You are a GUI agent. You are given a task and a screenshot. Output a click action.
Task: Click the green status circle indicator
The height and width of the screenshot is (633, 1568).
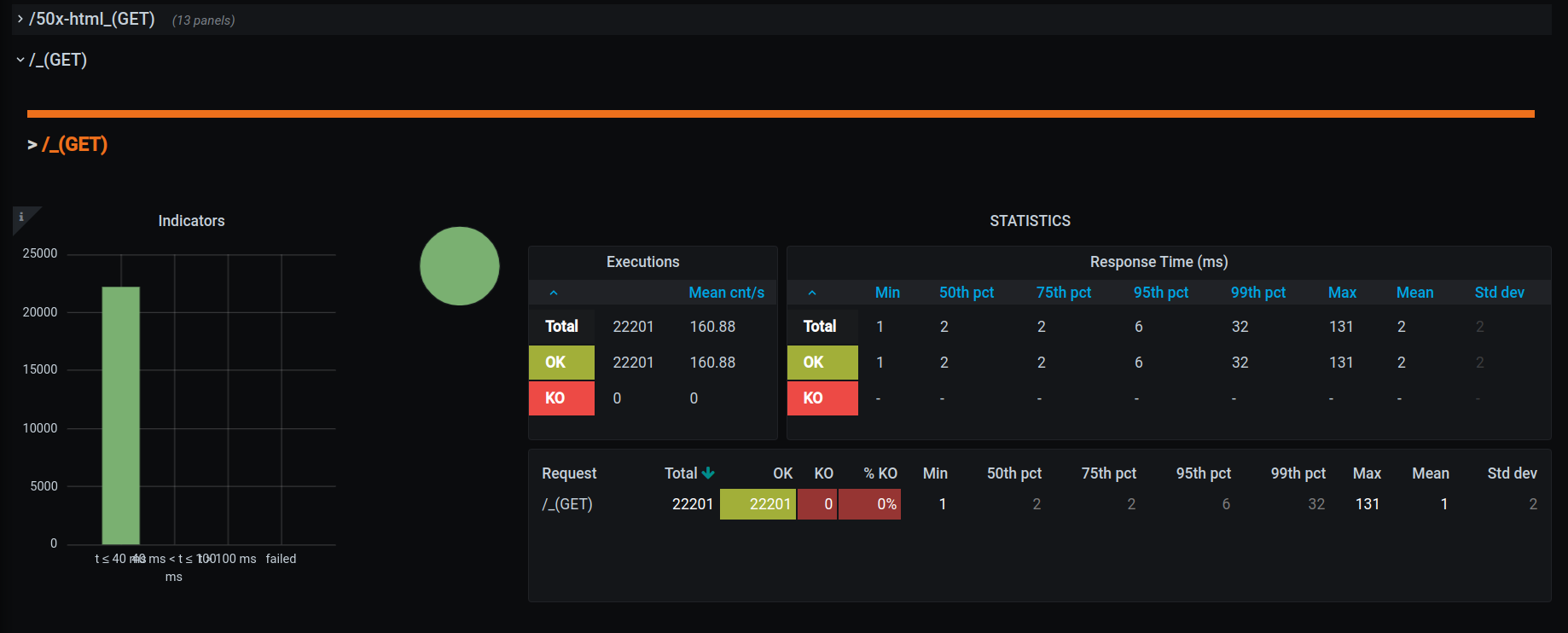459,266
